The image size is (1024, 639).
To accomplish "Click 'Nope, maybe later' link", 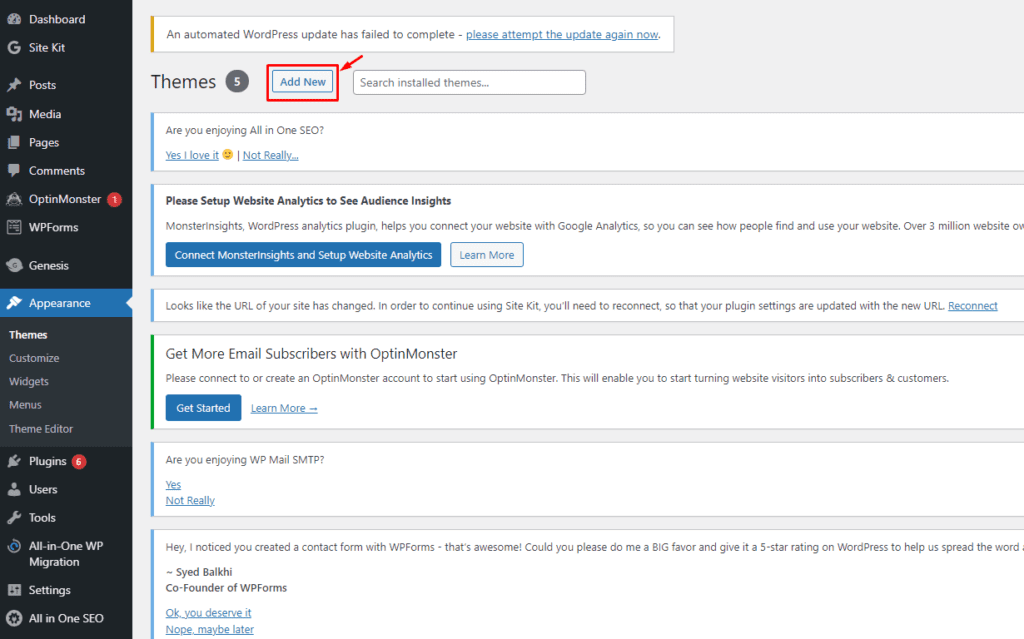I will pos(210,629).
